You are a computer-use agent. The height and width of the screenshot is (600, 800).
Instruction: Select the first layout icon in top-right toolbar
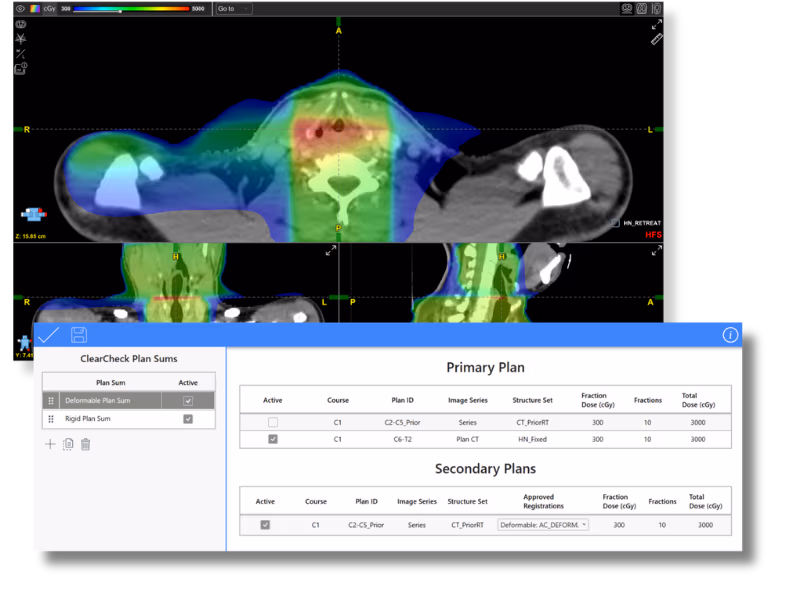627,9
